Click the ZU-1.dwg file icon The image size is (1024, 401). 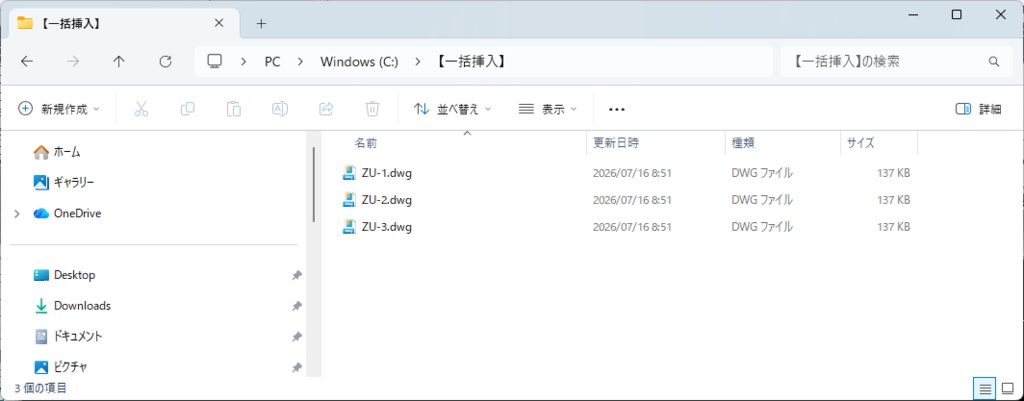tap(349, 173)
